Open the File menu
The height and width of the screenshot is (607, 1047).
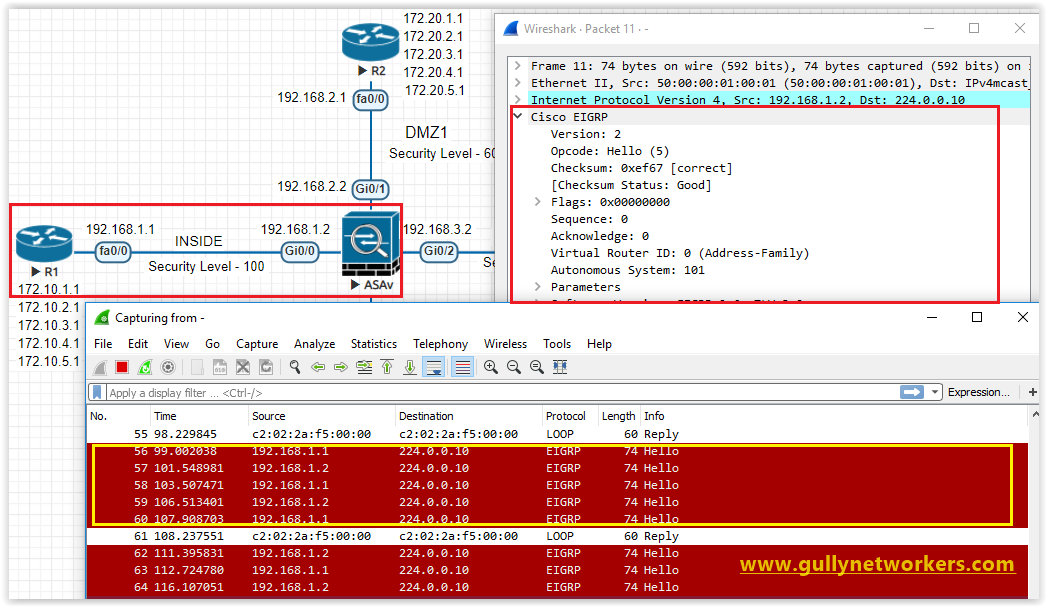(x=103, y=344)
